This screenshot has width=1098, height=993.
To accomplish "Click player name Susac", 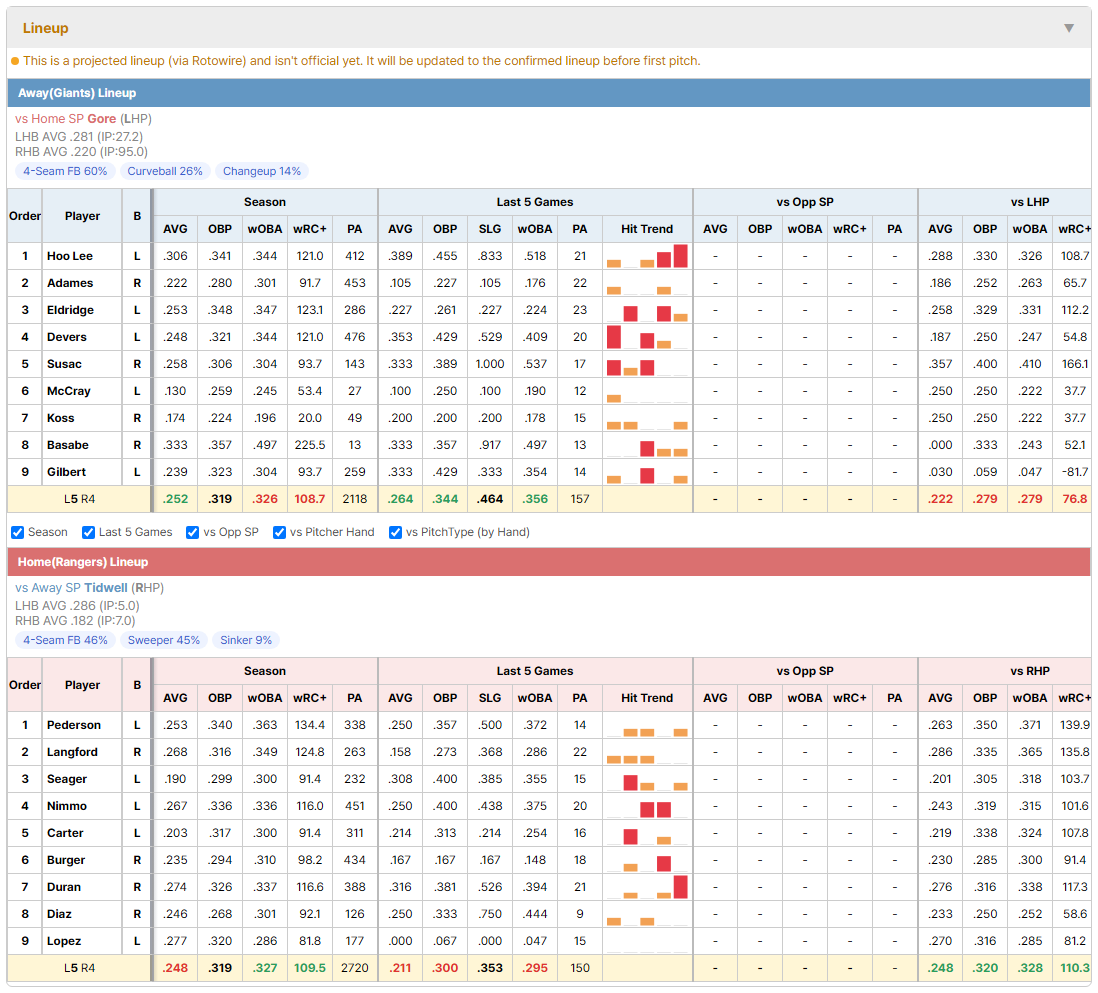I will point(64,364).
